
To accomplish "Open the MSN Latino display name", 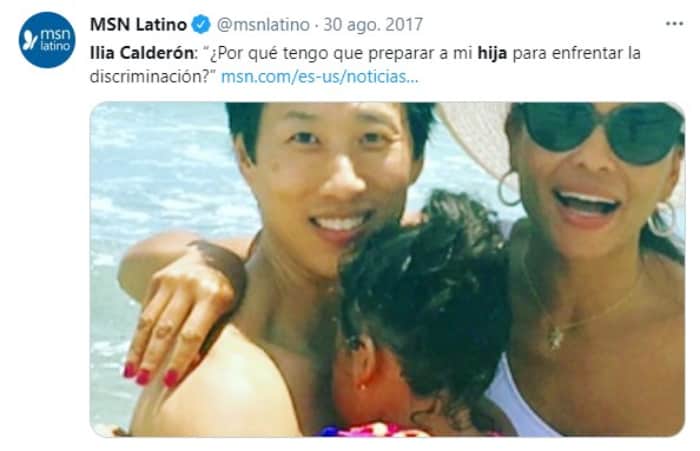I will [138, 25].
